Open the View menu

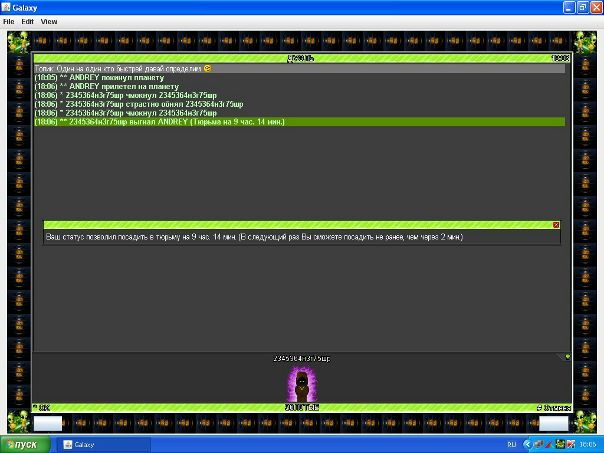pos(49,21)
